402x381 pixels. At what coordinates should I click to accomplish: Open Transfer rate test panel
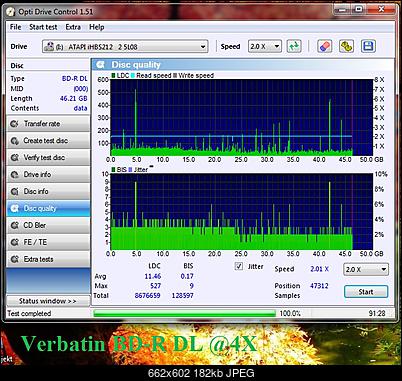pyautogui.click(x=48, y=124)
